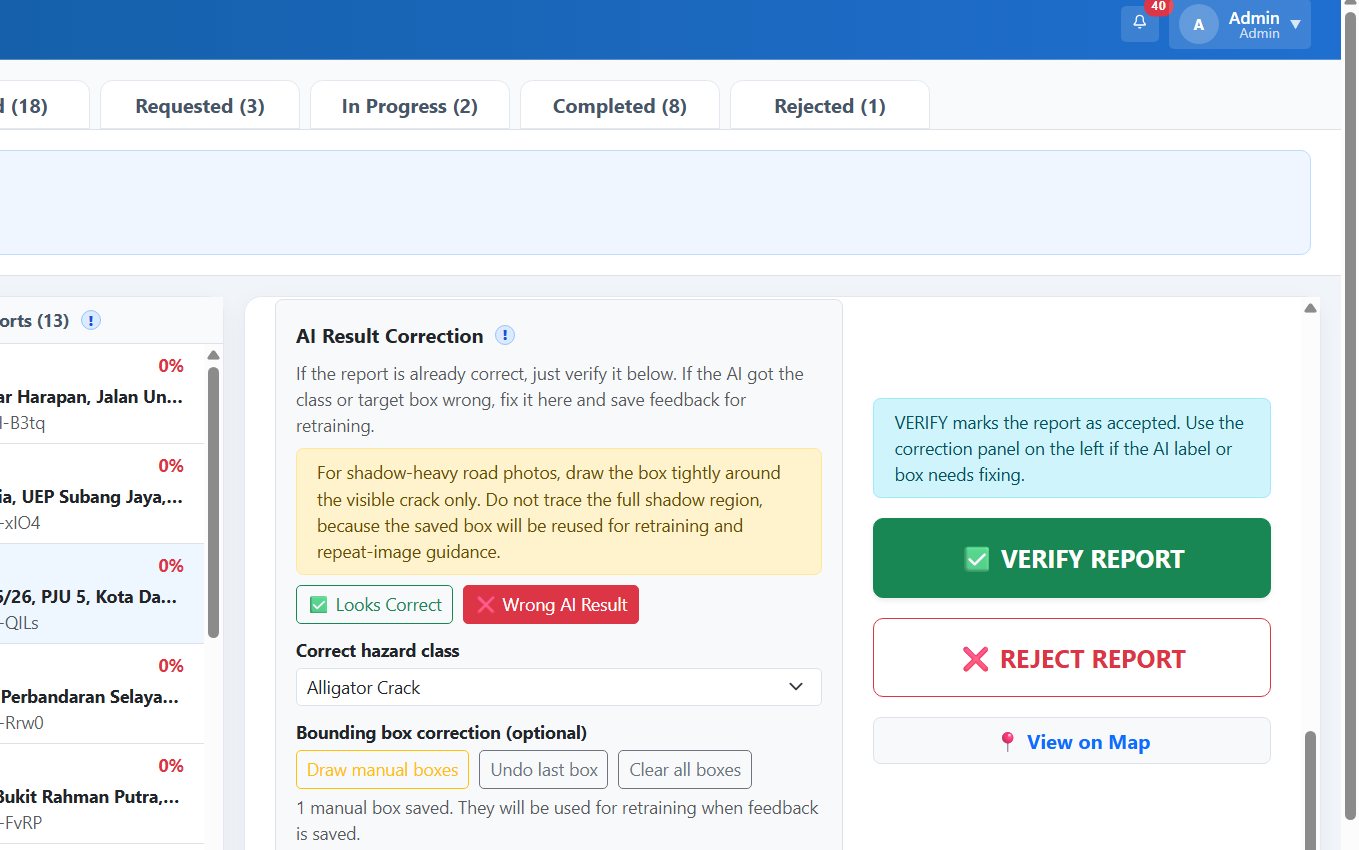Click the 'Bounding box correction (optional)' label
1359x850 pixels.
click(x=441, y=732)
